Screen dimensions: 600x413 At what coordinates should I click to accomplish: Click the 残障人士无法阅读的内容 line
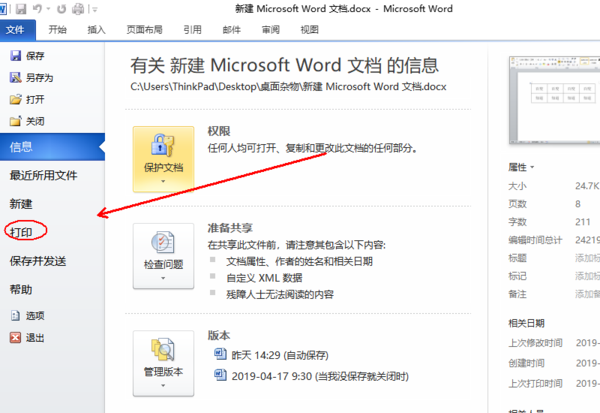tap(280, 294)
